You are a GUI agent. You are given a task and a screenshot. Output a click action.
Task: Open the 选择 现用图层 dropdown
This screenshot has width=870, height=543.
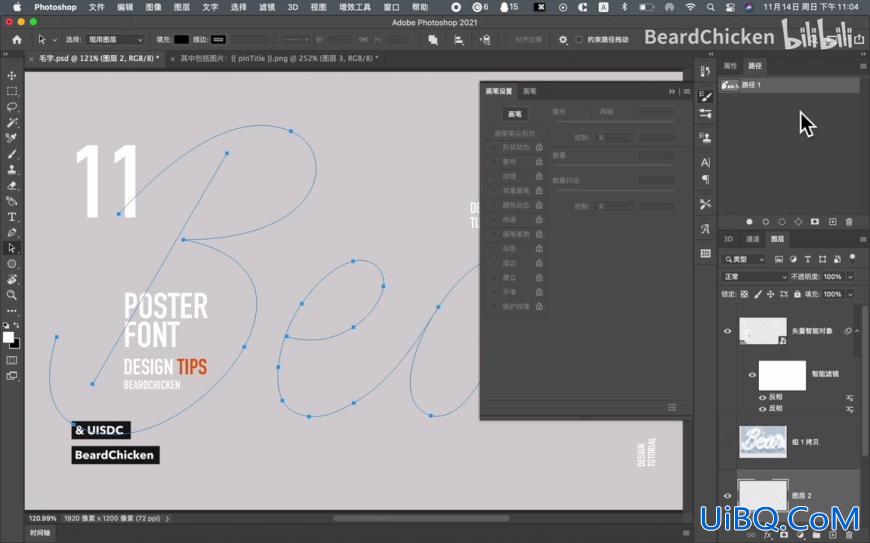pos(115,40)
